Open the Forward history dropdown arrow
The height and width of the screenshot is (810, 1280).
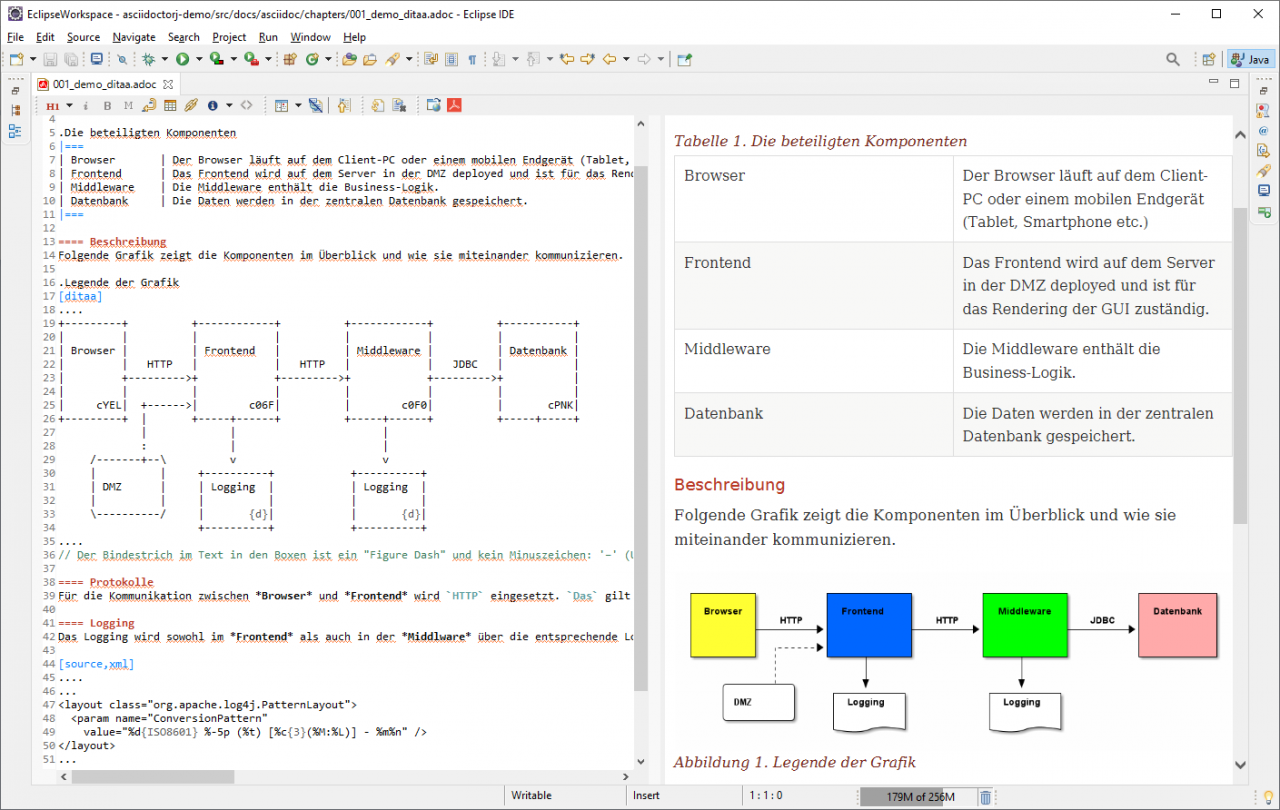coord(661,59)
